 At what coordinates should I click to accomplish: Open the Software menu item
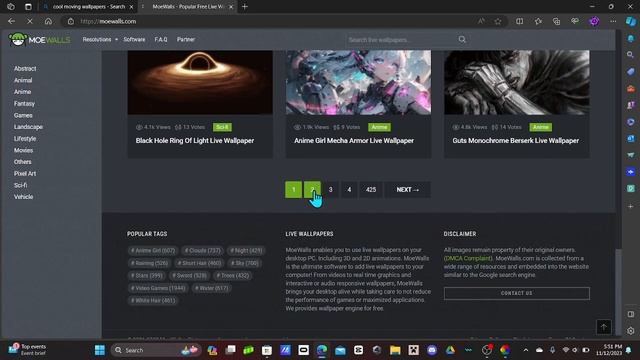[x=134, y=40]
